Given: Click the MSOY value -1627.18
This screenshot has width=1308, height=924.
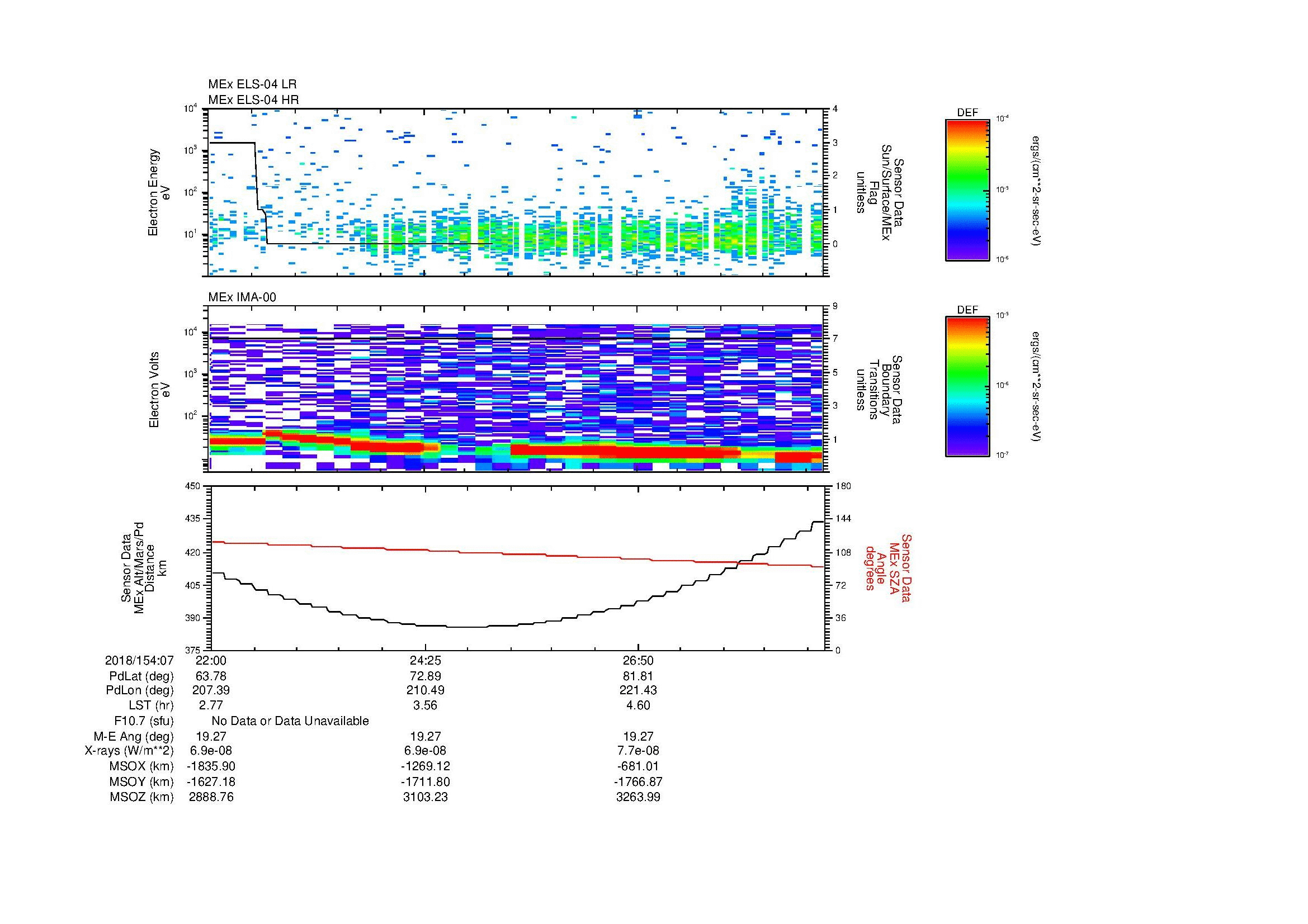Looking at the screenshot, I should (x=211, y=781).
